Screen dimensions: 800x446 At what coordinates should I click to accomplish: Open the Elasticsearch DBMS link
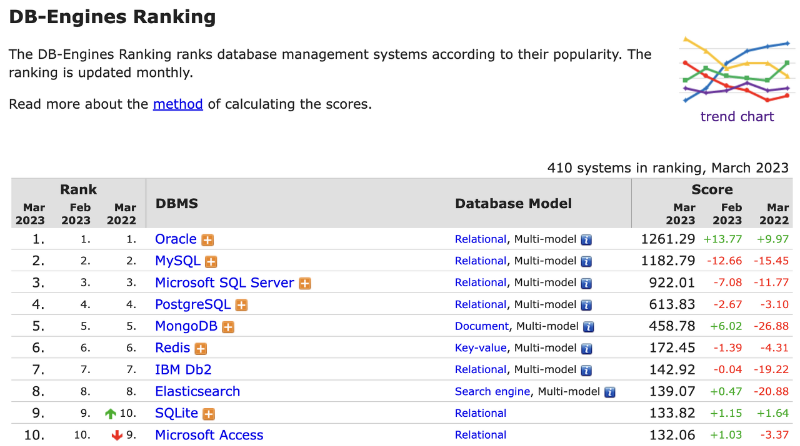(197, 391)
